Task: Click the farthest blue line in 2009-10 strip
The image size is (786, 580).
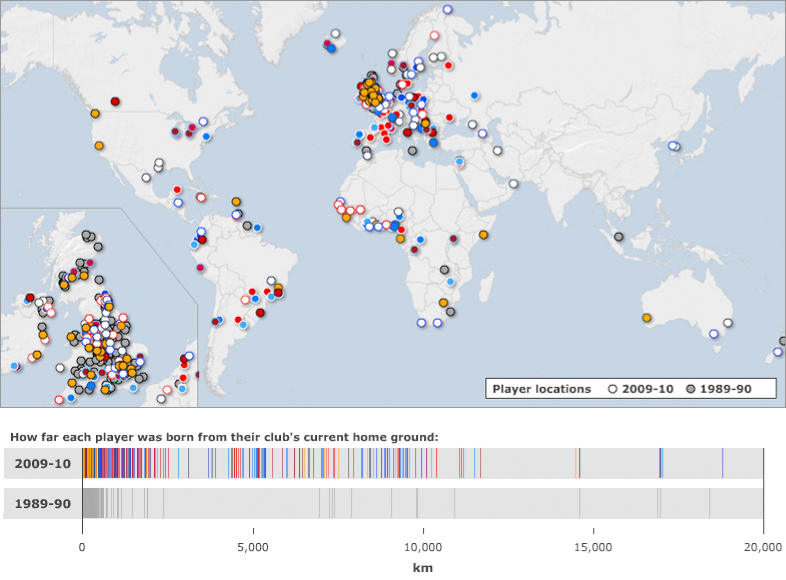Action: [x=722, y=464]
